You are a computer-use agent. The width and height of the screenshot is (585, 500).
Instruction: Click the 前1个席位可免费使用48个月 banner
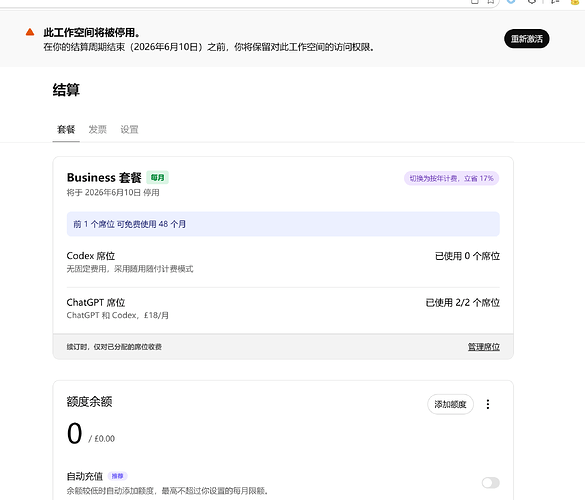(x=283, y=224)
